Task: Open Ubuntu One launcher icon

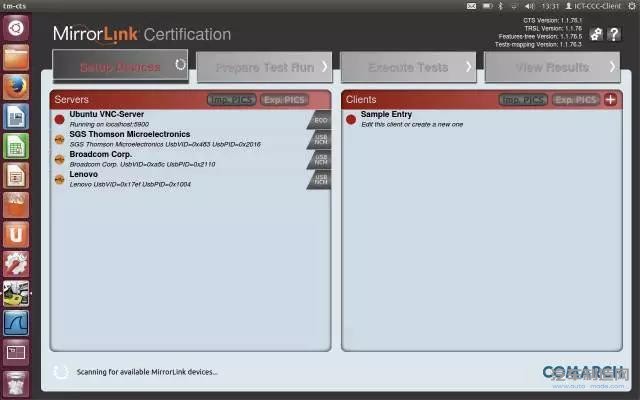Action: click(16, 234)
